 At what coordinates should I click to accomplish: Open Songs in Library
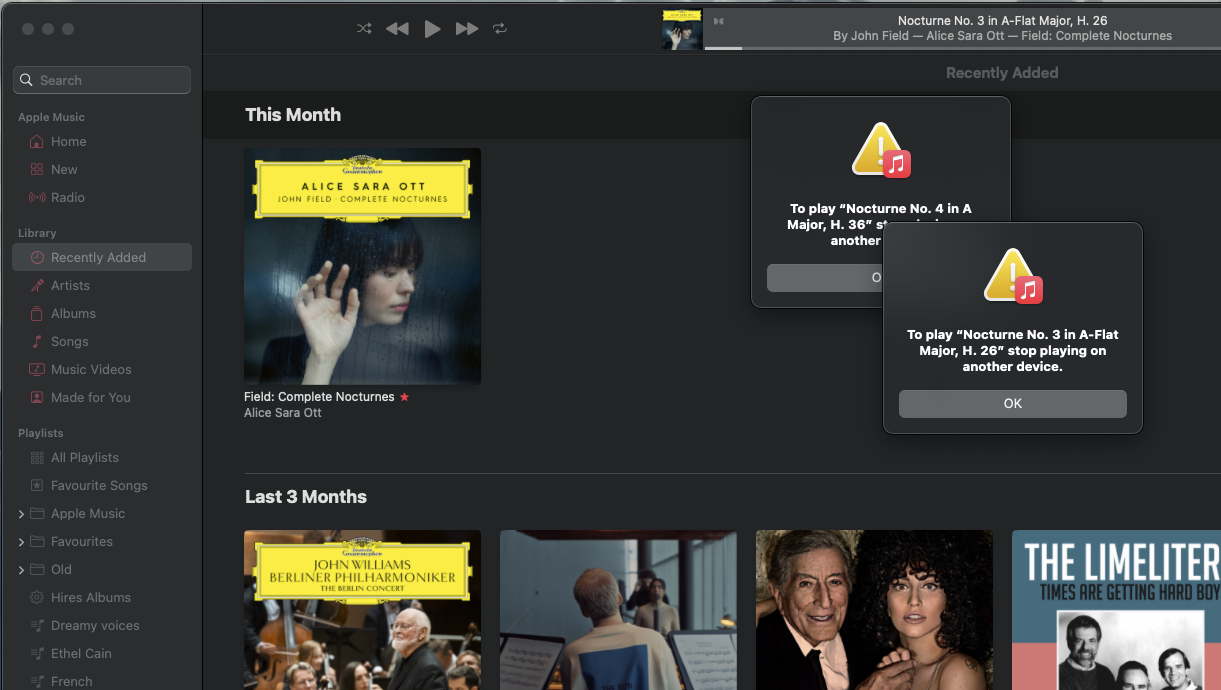click(x=102, y=342)
